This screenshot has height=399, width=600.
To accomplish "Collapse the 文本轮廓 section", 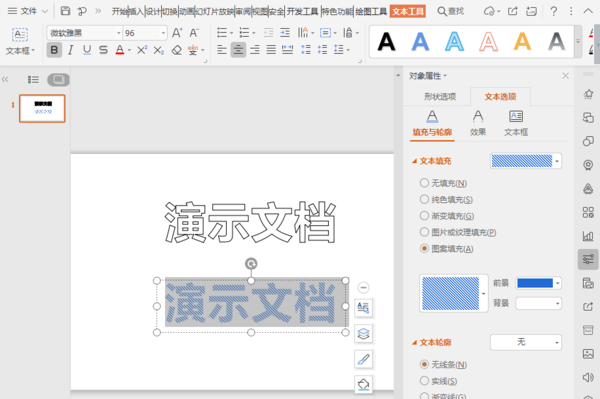I will coord(414,343).
